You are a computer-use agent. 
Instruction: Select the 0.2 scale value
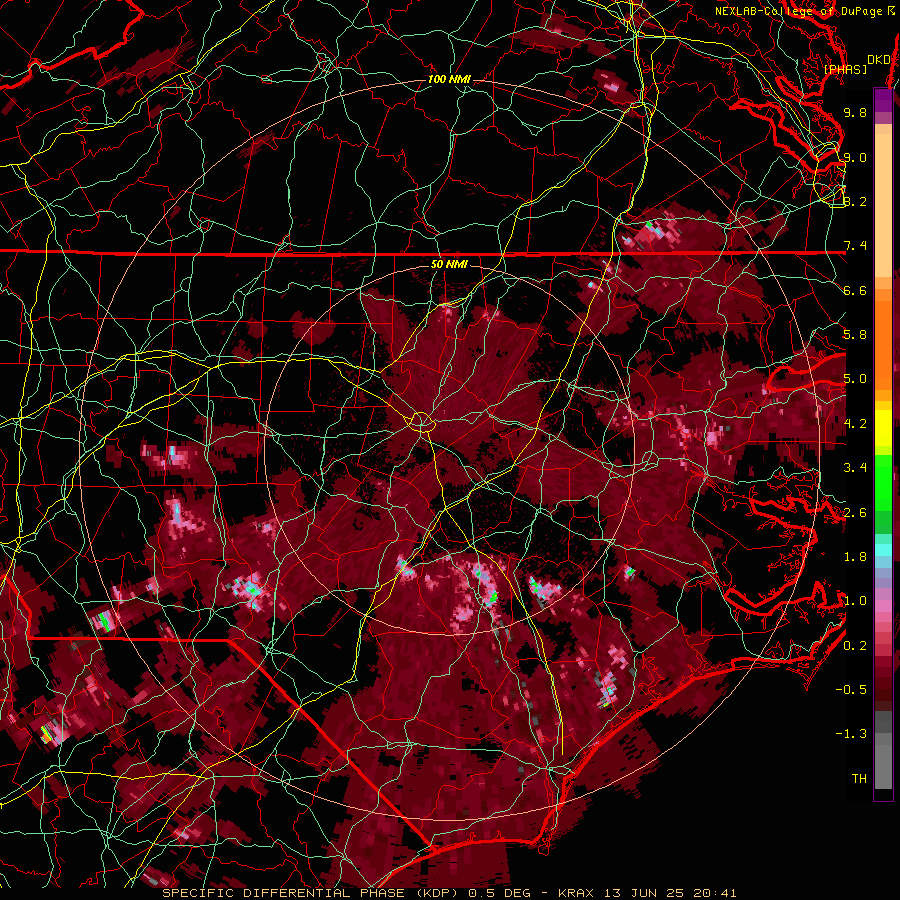click(855, 646)
